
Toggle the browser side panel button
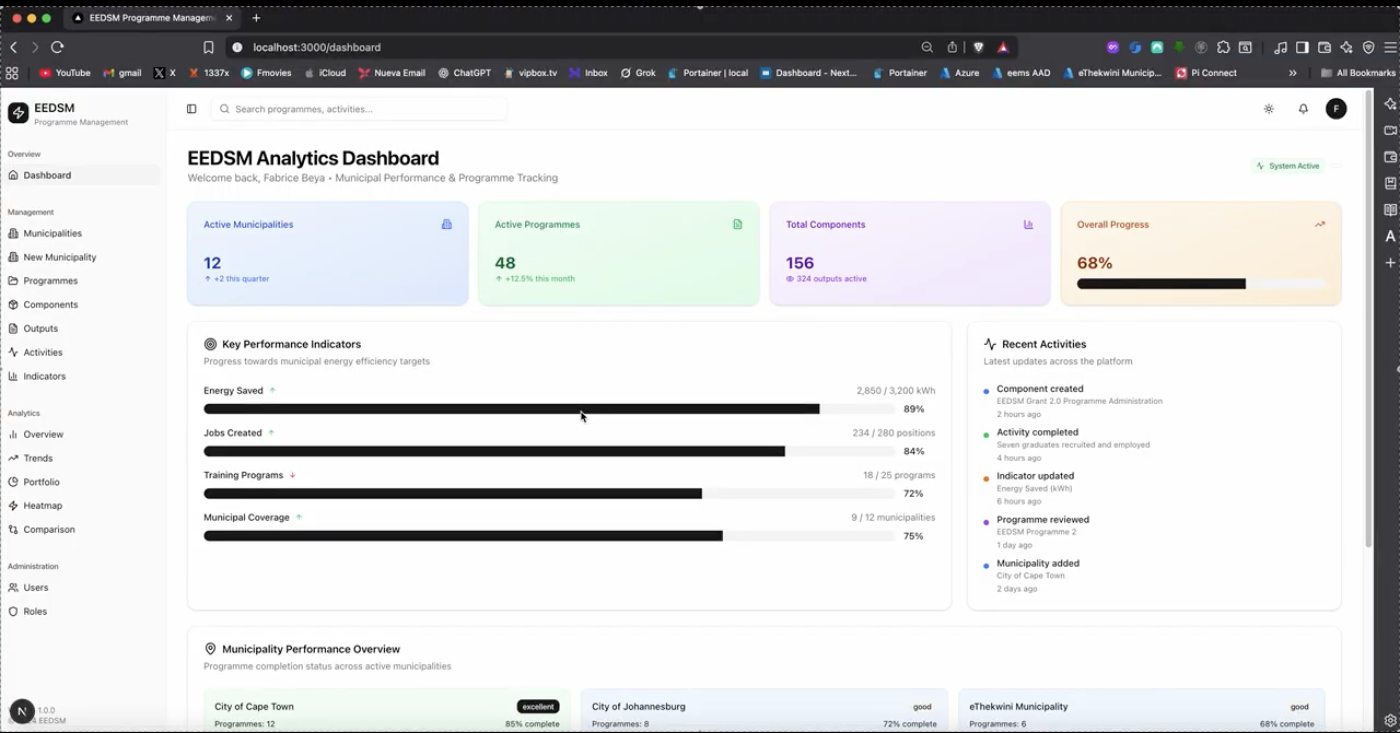pyautogui.click(x=1302, y=47)
